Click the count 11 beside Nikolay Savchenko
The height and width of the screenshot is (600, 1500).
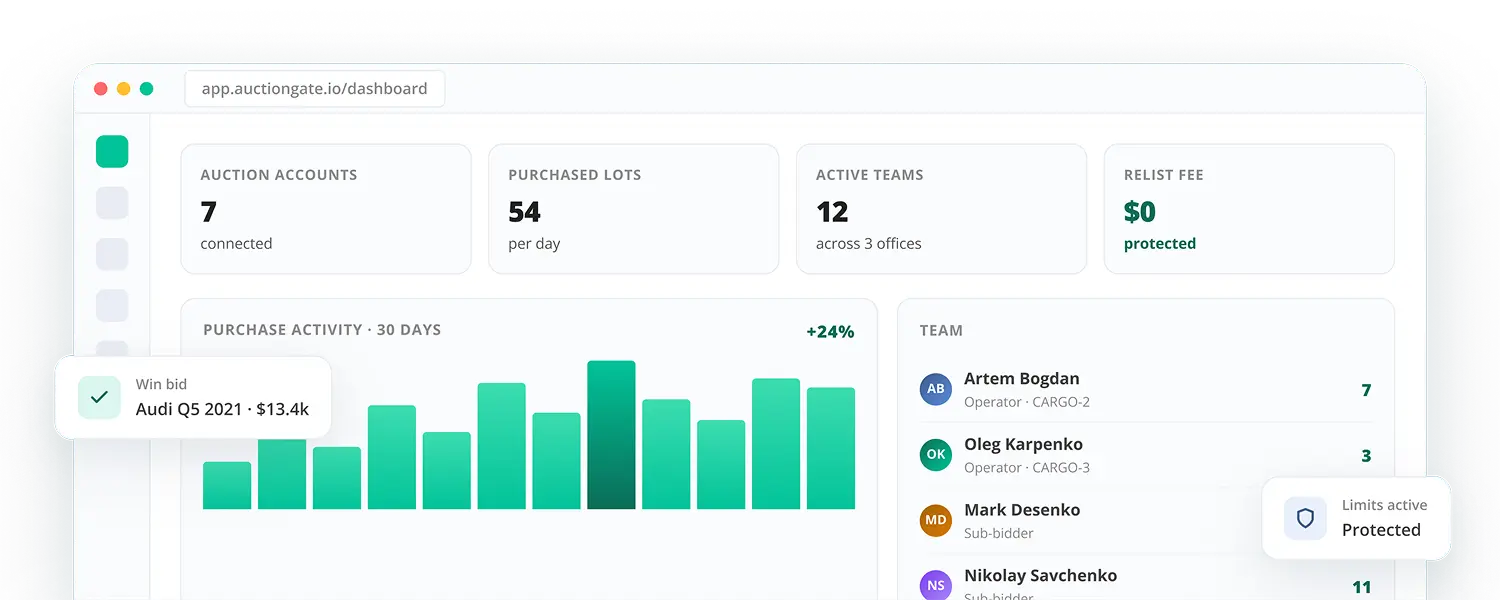coord(1362,587)
